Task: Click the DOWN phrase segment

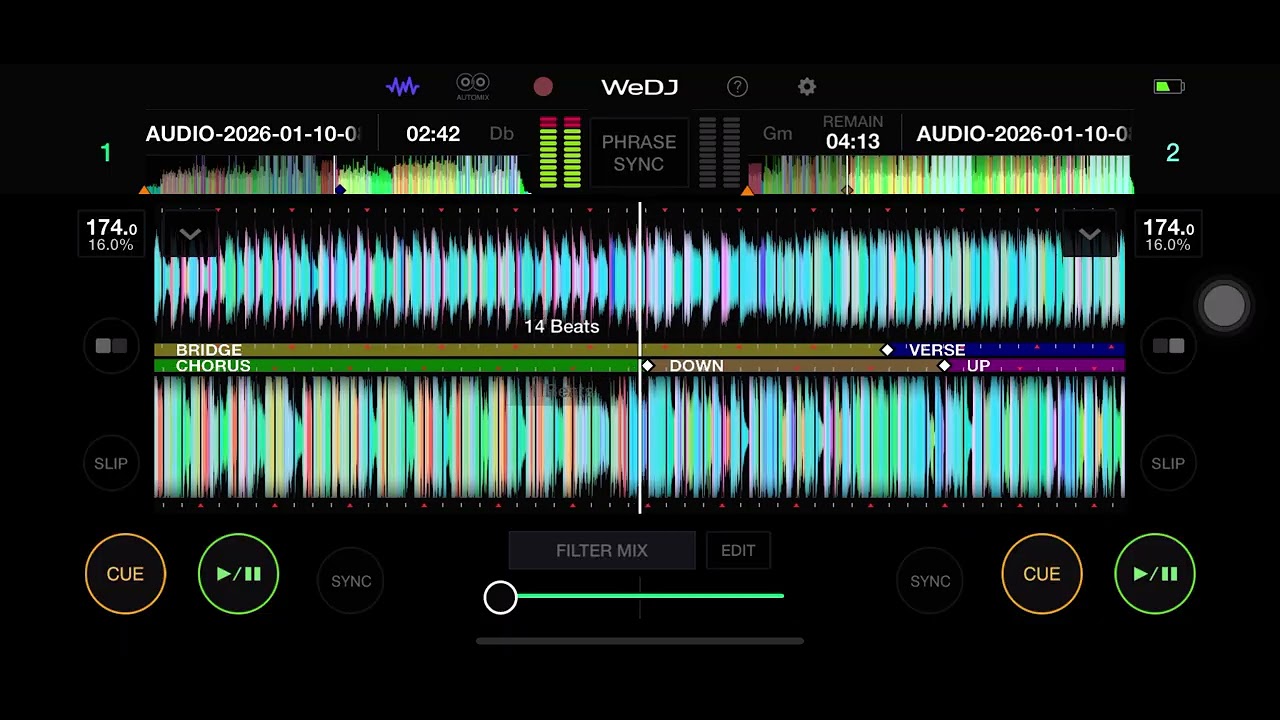Action: coord(795,366)
